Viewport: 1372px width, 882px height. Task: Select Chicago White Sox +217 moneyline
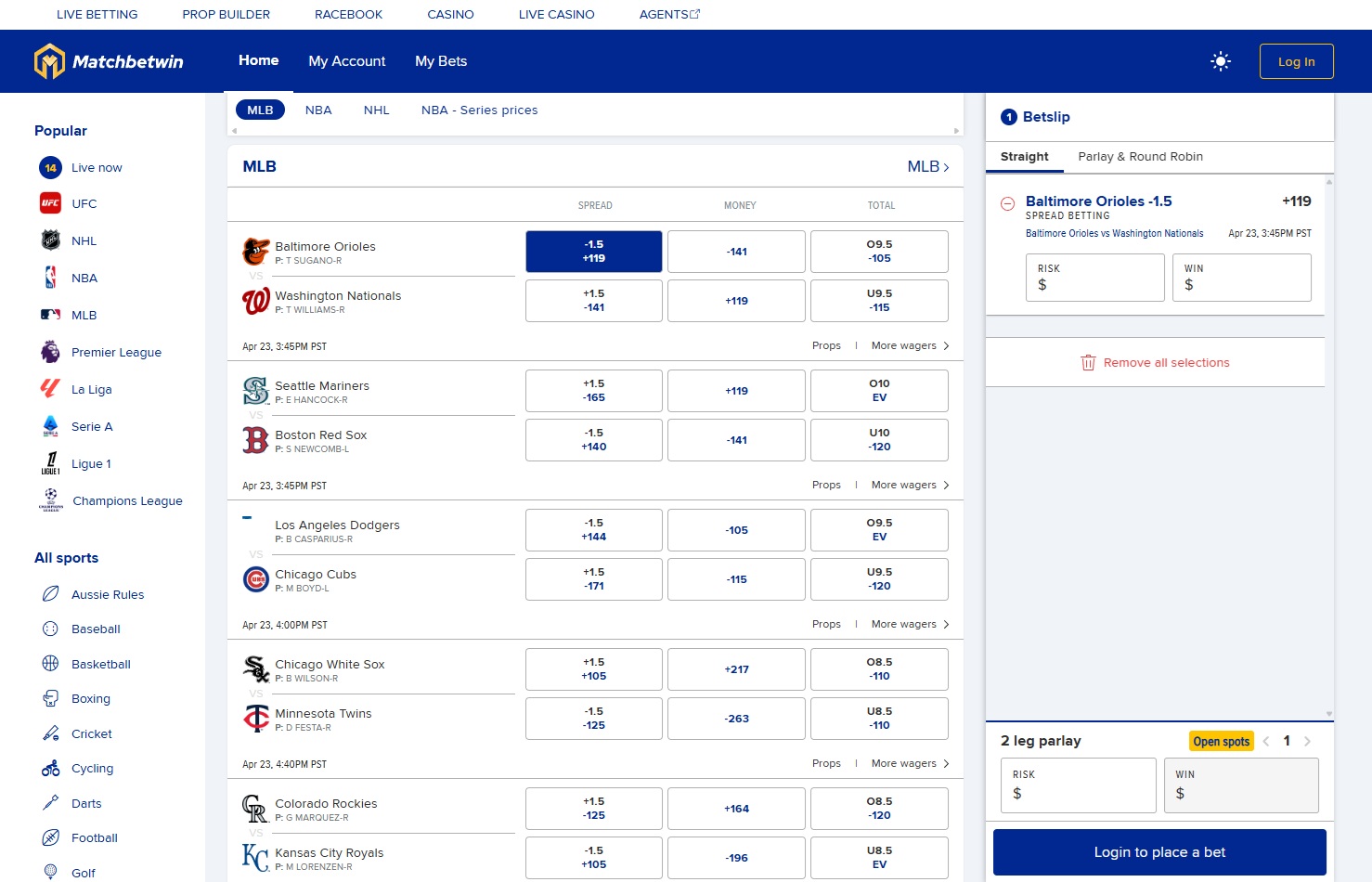tap(736, 669)
